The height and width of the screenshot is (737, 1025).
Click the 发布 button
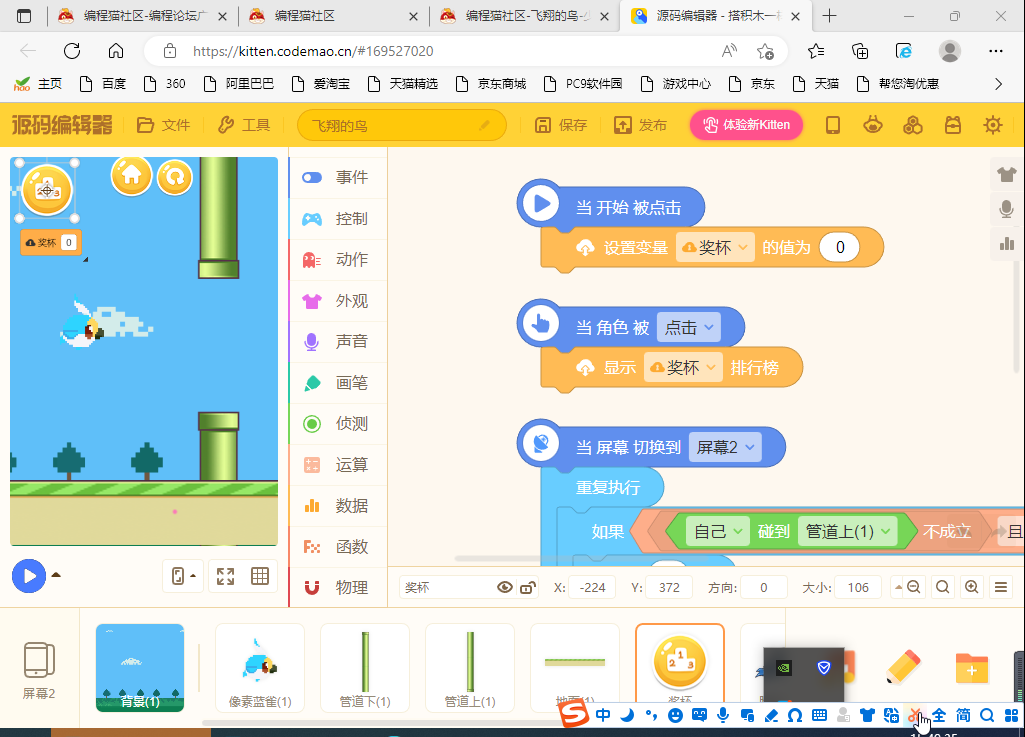640,125
